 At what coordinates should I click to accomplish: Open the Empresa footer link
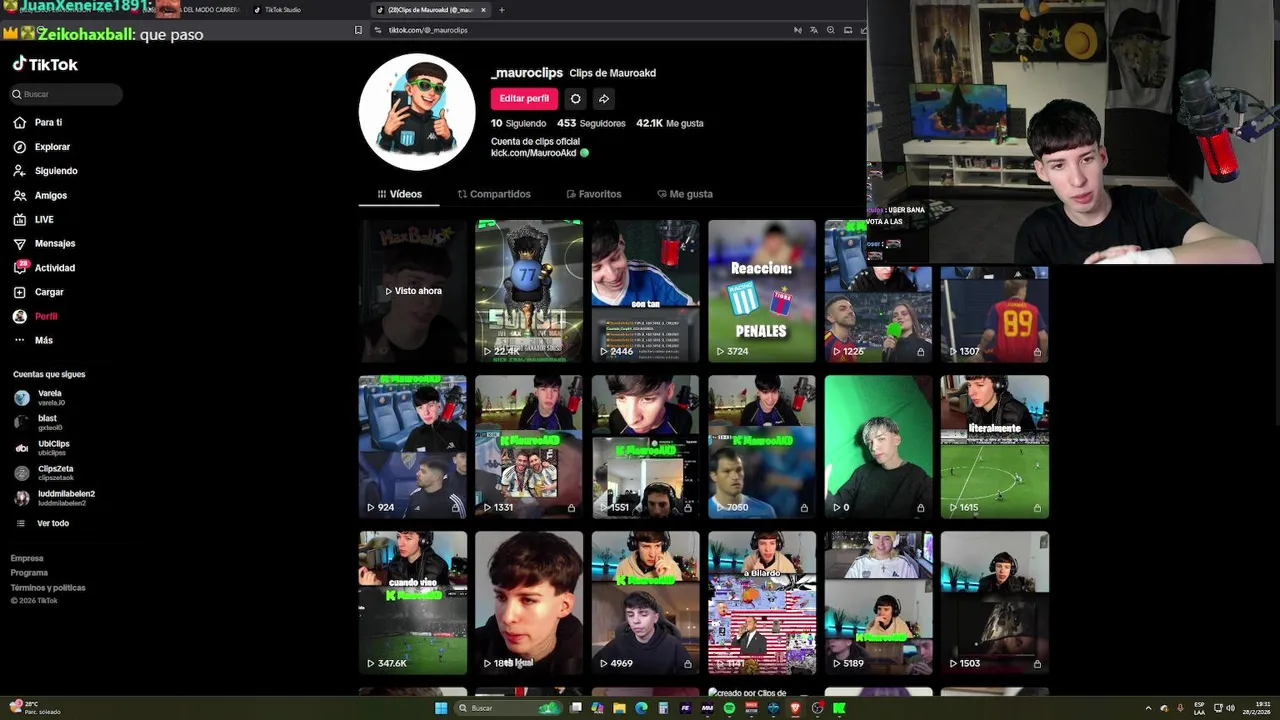point(27,558)
